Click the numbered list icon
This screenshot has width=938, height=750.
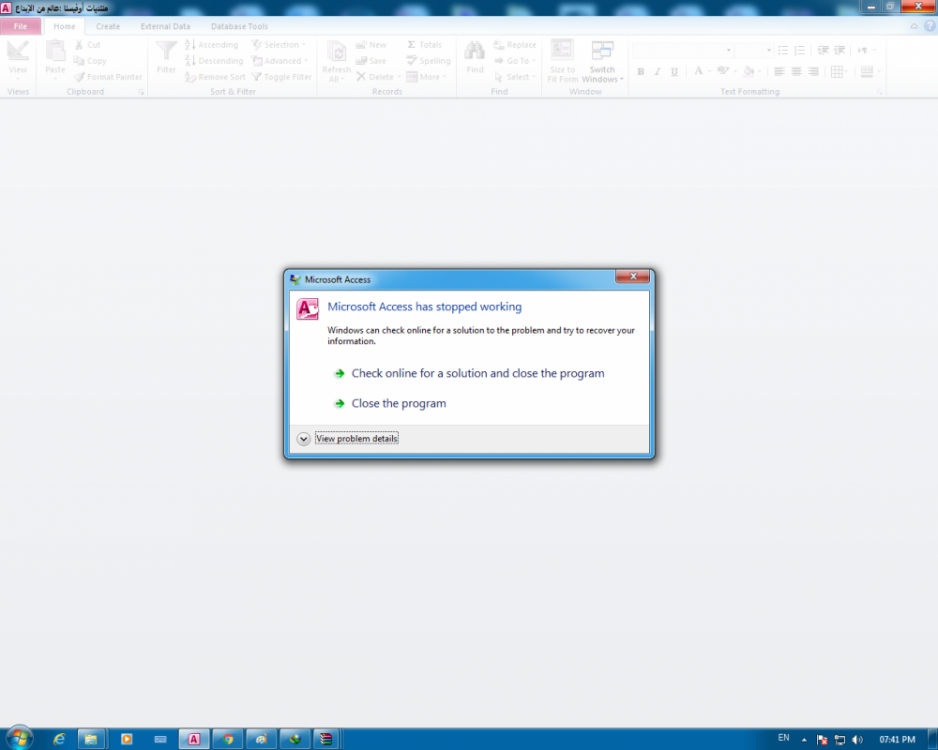tap(800, 50)
